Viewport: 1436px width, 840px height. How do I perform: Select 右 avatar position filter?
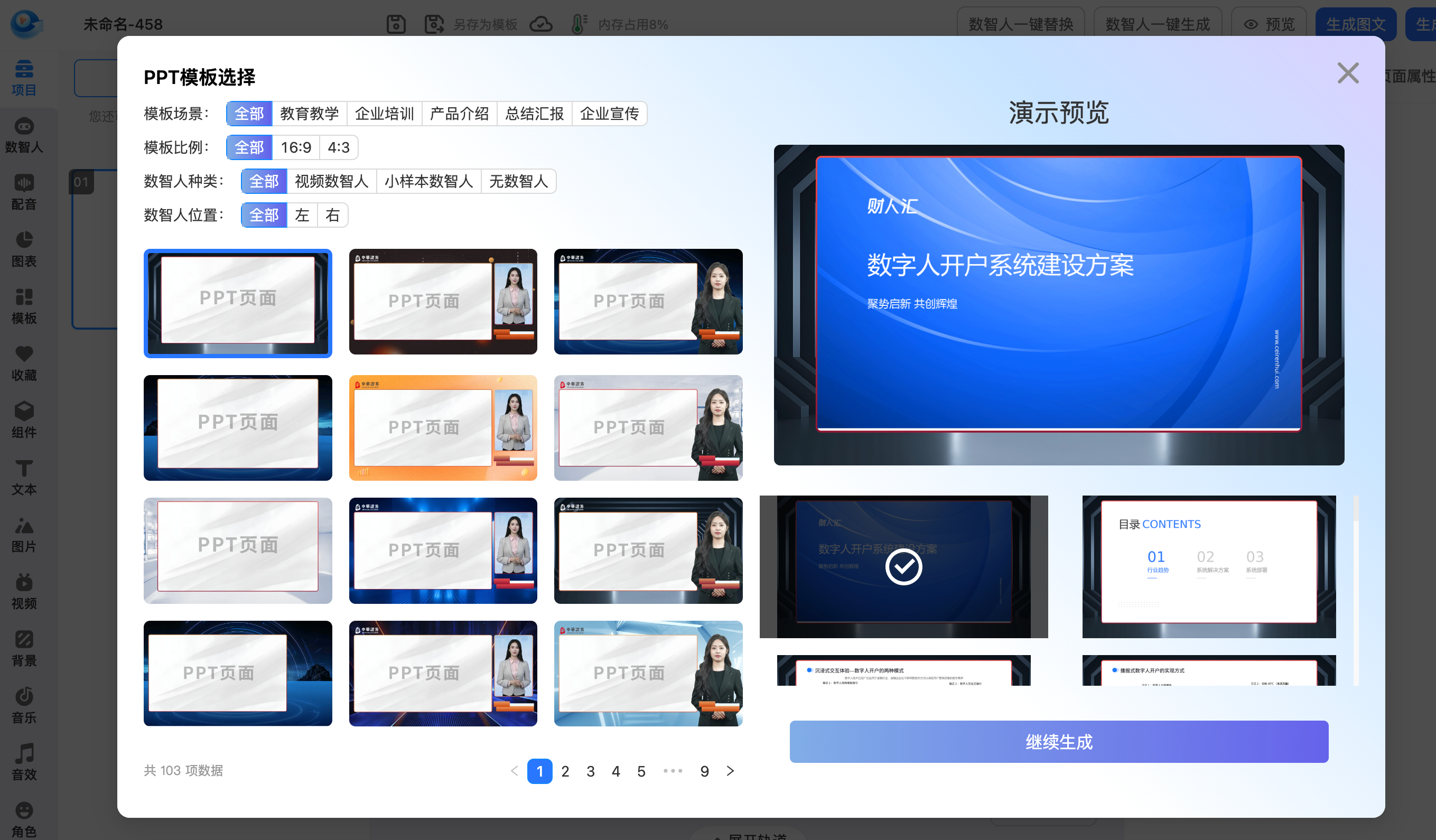pos(332,216)
